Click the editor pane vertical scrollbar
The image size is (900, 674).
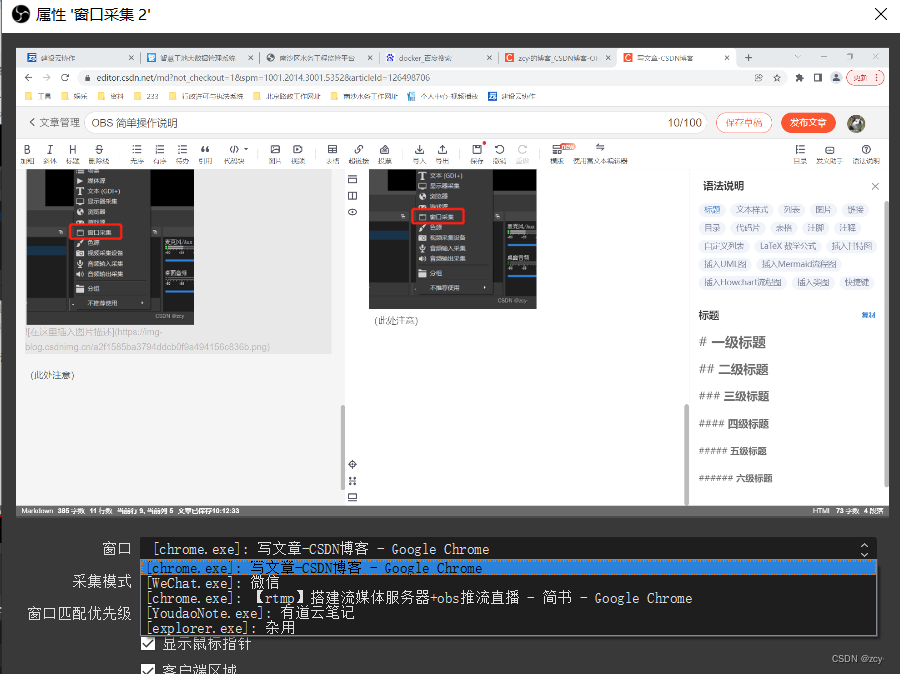click(343, 447)
